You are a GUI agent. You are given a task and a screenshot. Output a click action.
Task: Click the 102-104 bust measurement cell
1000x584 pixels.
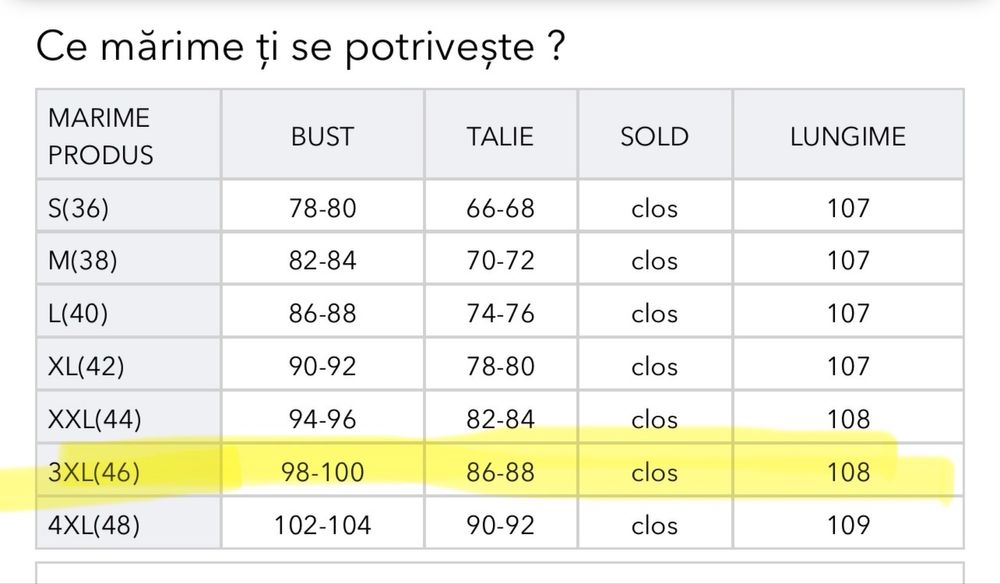pyautogui.click(x=322, y=524)
